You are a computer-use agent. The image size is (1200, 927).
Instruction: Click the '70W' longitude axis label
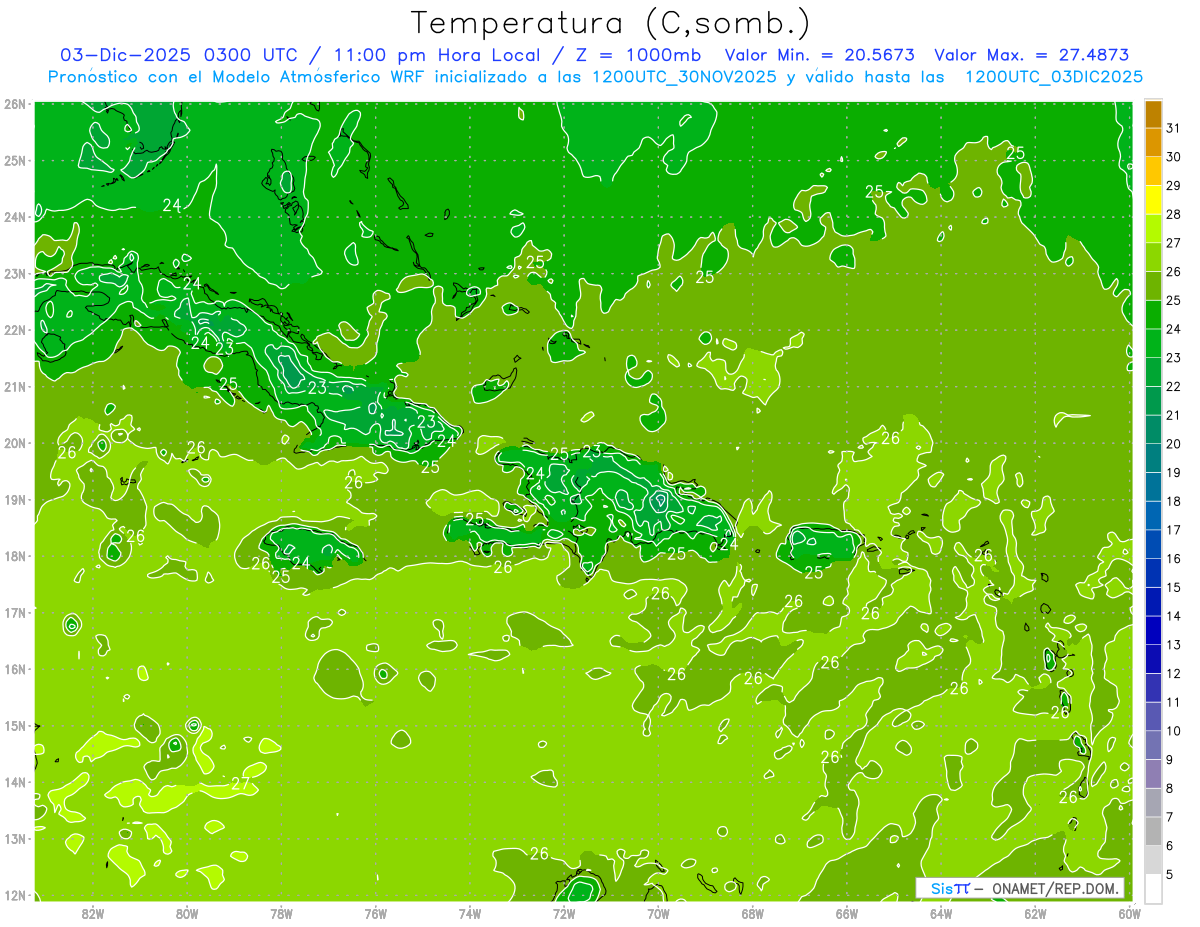658,913
